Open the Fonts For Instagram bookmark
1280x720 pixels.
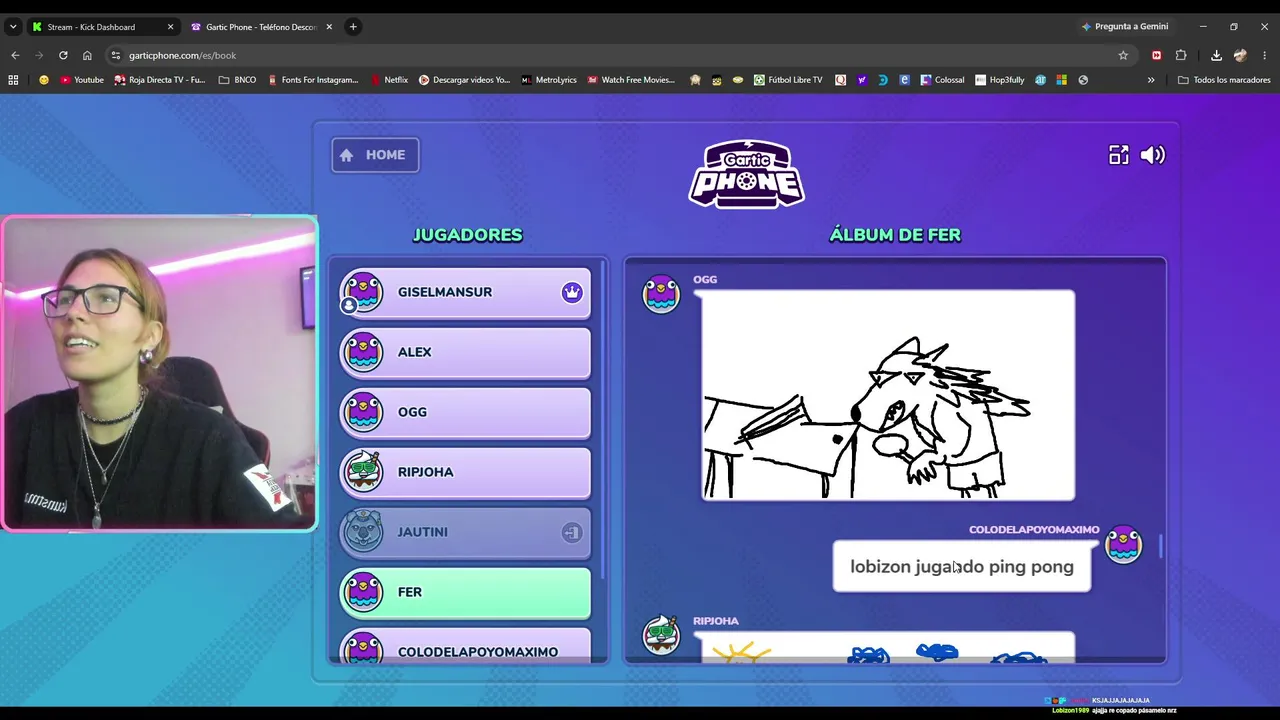click(x=313, y=80)
